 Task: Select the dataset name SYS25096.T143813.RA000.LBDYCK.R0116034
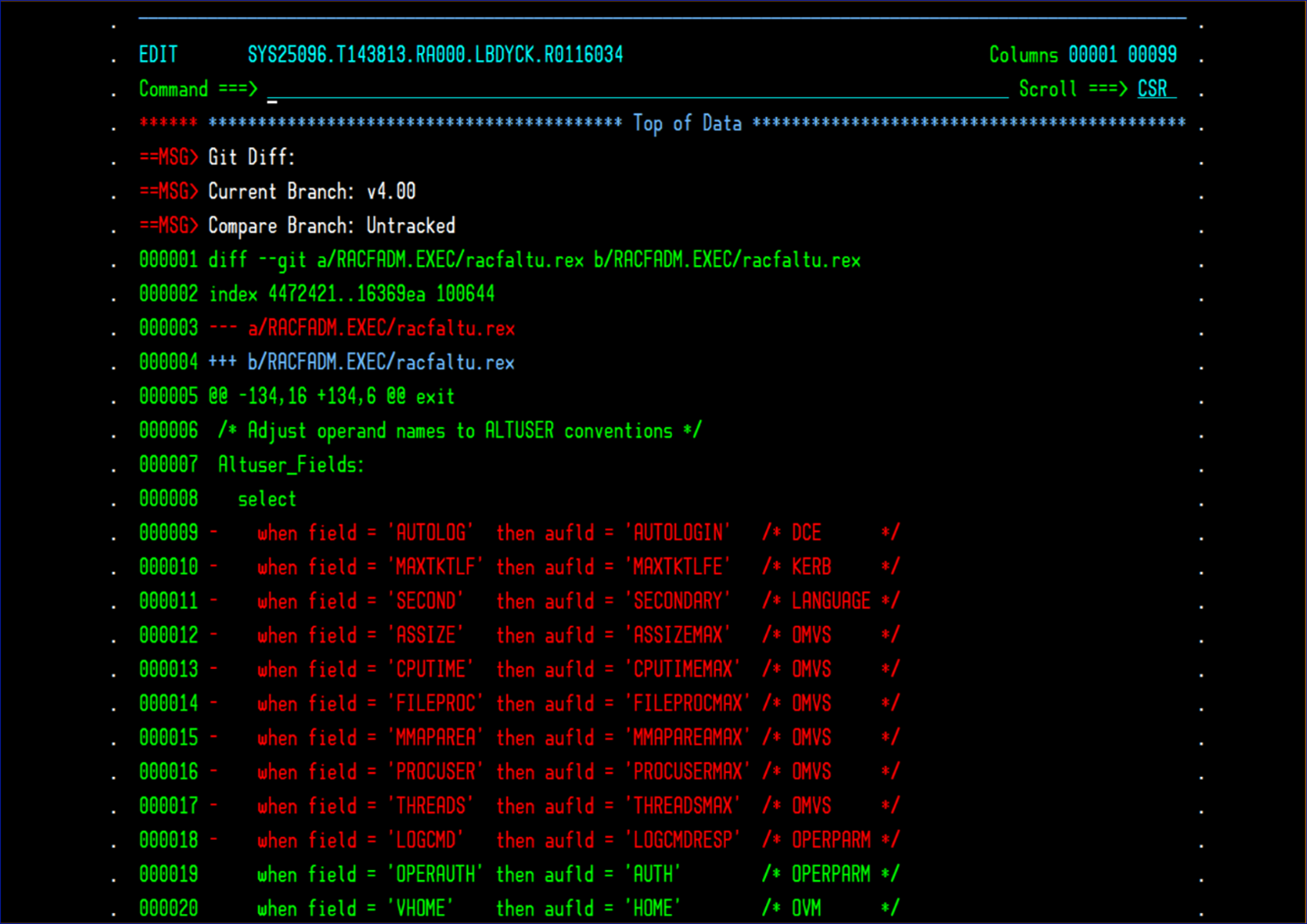[435, 54]
